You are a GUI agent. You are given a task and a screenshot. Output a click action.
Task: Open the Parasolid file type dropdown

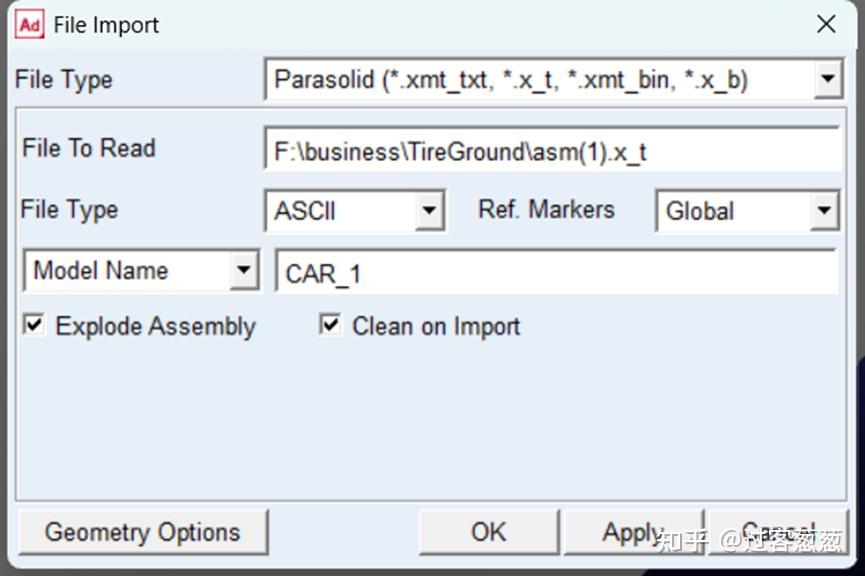828,79
